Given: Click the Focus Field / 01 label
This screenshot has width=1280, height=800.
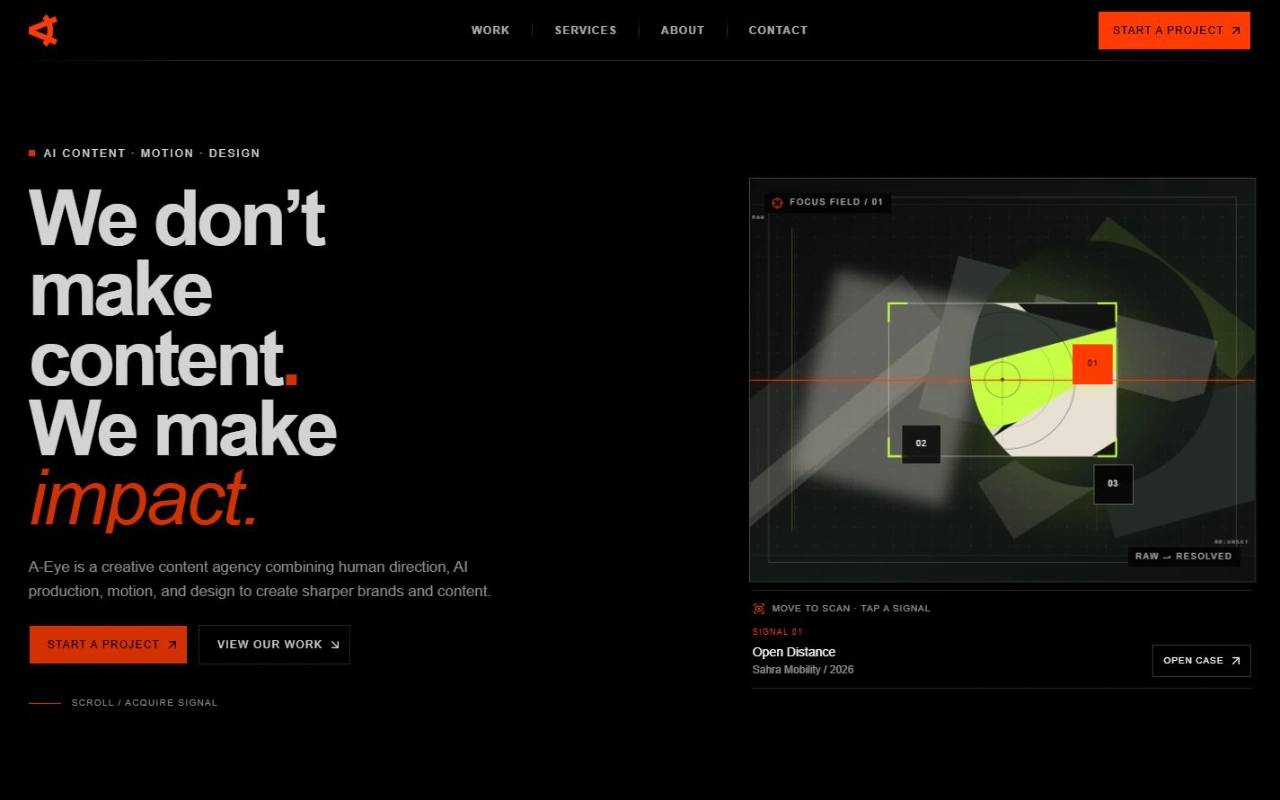Looking at the screenshot, I should click(836, 202).
